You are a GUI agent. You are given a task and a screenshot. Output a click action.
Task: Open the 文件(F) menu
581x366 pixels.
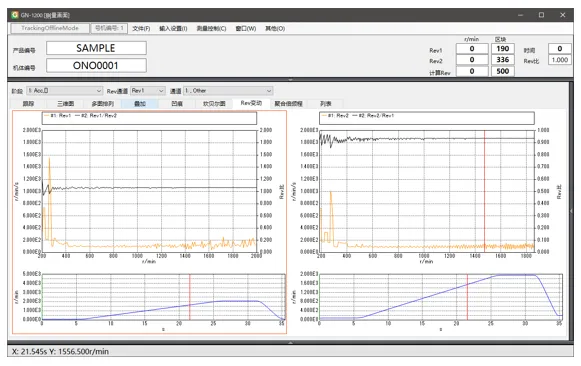(141, 29)
